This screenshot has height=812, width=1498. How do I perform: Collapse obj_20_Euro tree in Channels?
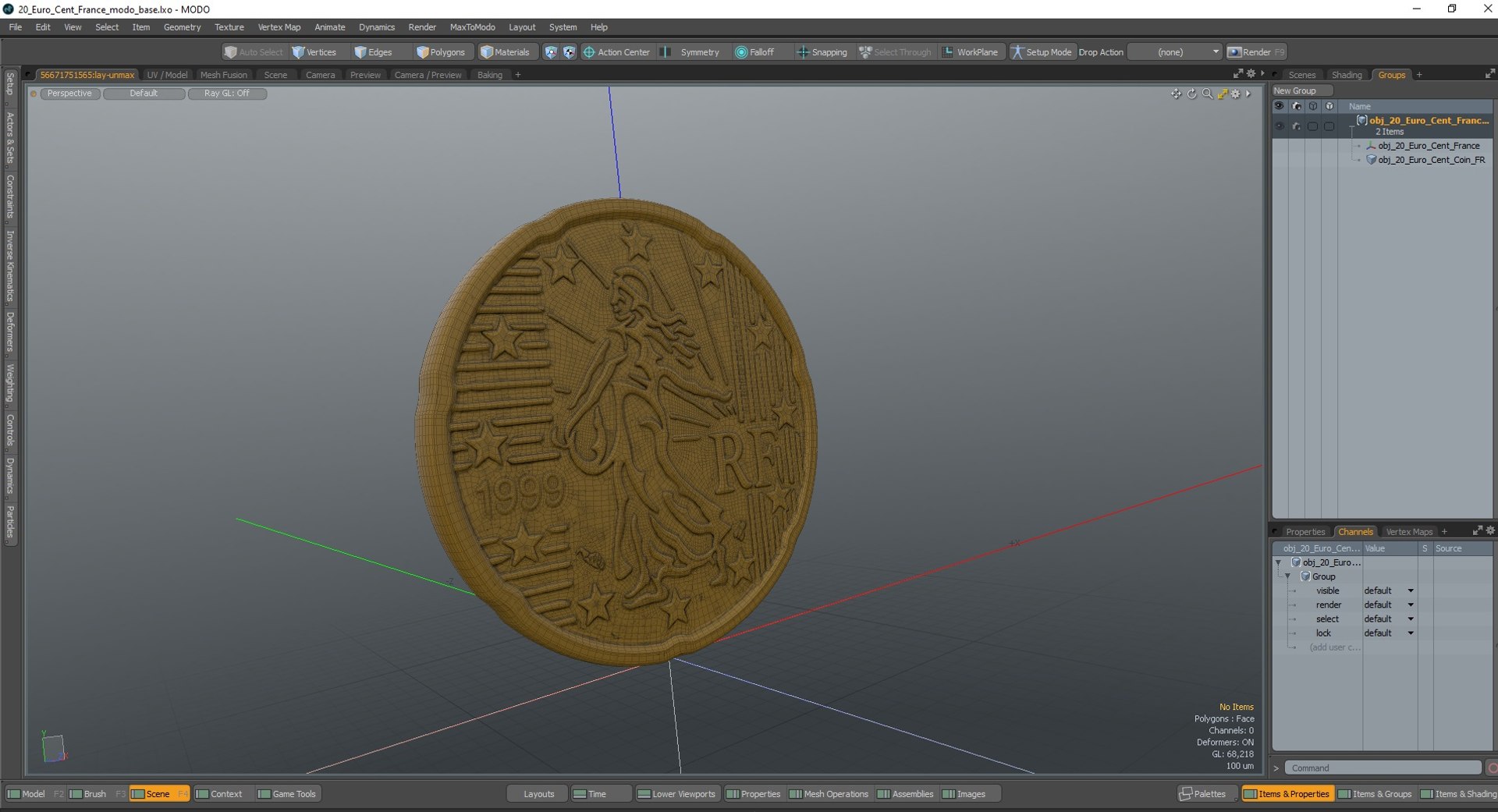[x=1278, y=562]
